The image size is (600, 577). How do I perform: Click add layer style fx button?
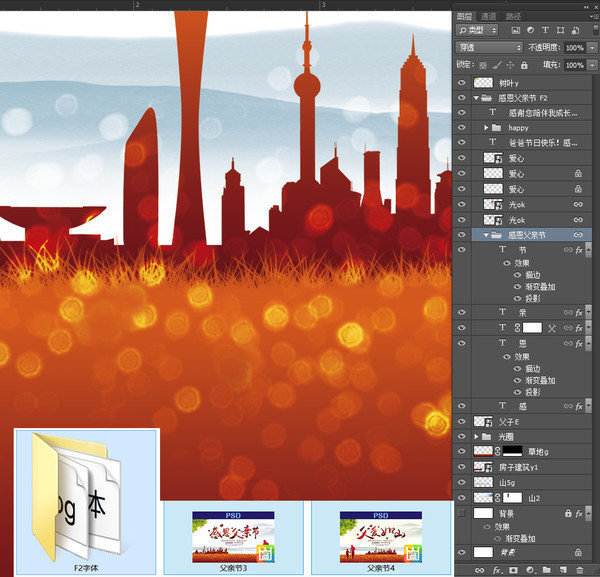point(497,570)
